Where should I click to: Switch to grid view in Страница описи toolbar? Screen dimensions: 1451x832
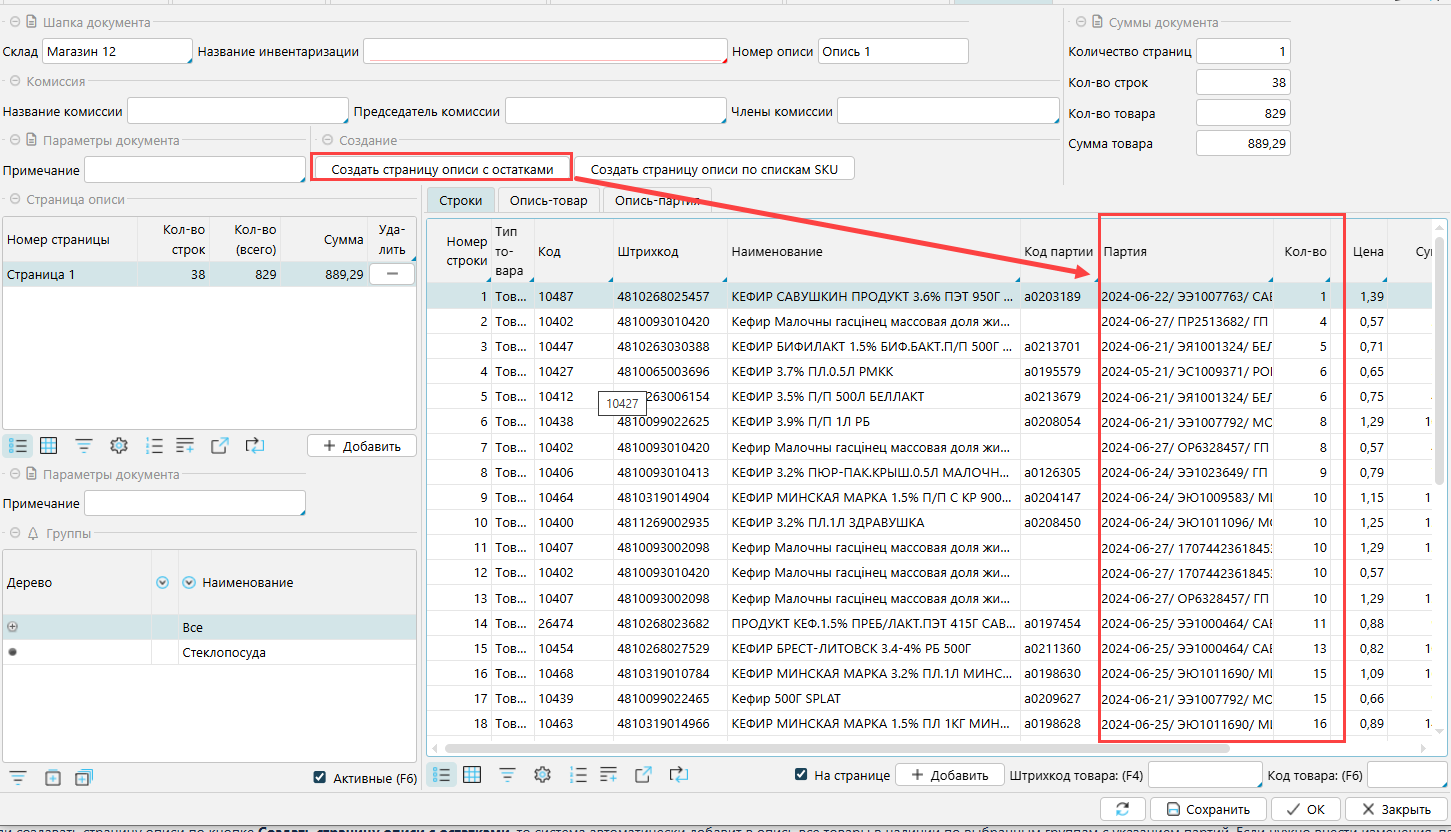(49, 446)
